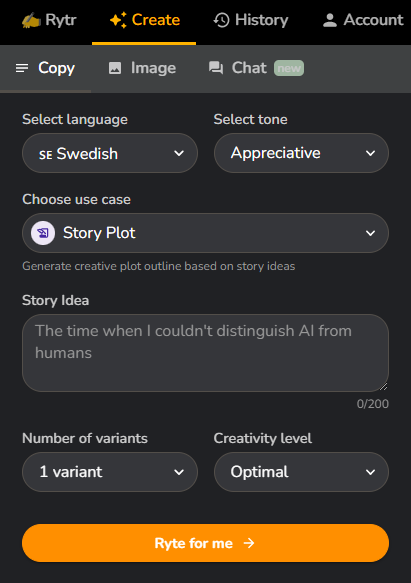Viewport: 411px width, 583px height.
Task: Switch to the Chat tab
Action: pos(256,68)
